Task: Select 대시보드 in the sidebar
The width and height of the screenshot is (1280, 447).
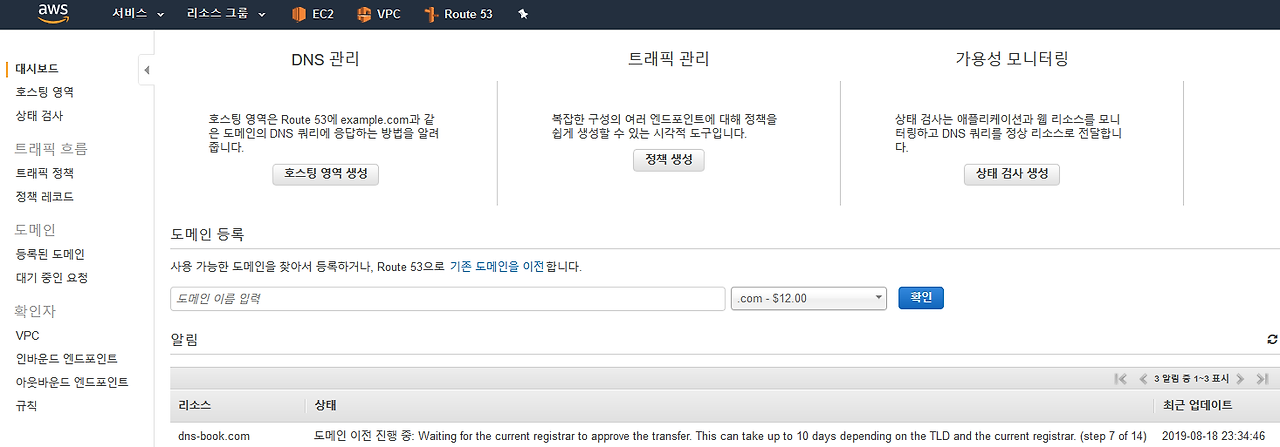Action: click(x=37, y=68)
